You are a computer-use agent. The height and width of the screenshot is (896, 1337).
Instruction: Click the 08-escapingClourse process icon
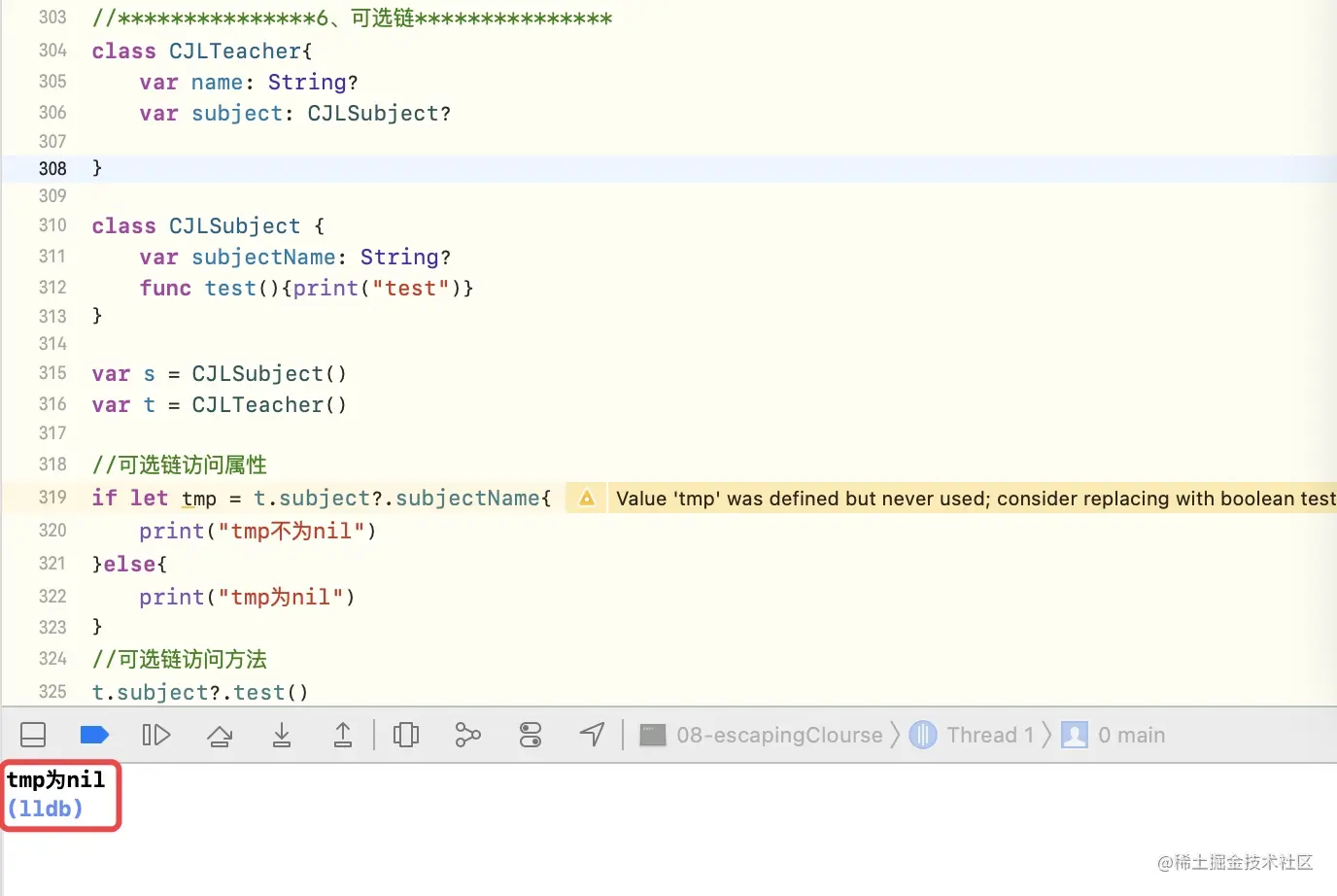click(653, 735)
